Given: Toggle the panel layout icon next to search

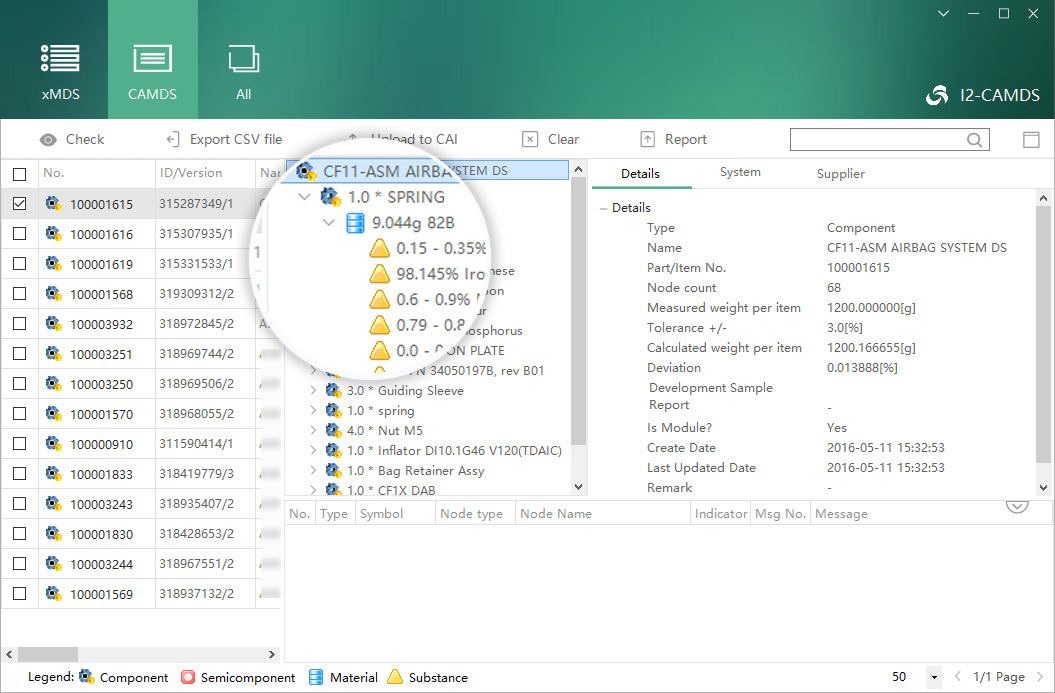Looking at the screenshot, I should (1031, 139).
